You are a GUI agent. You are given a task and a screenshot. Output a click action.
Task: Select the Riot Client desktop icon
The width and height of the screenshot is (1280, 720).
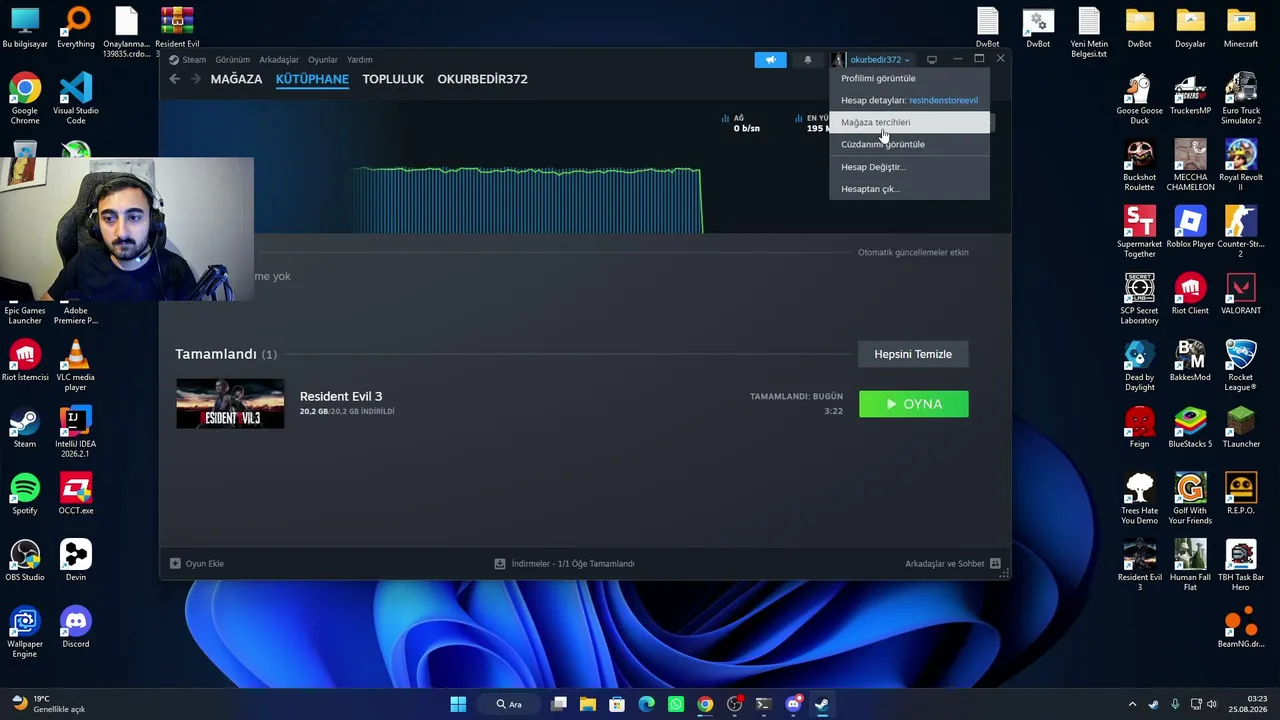pos(1190,295)
